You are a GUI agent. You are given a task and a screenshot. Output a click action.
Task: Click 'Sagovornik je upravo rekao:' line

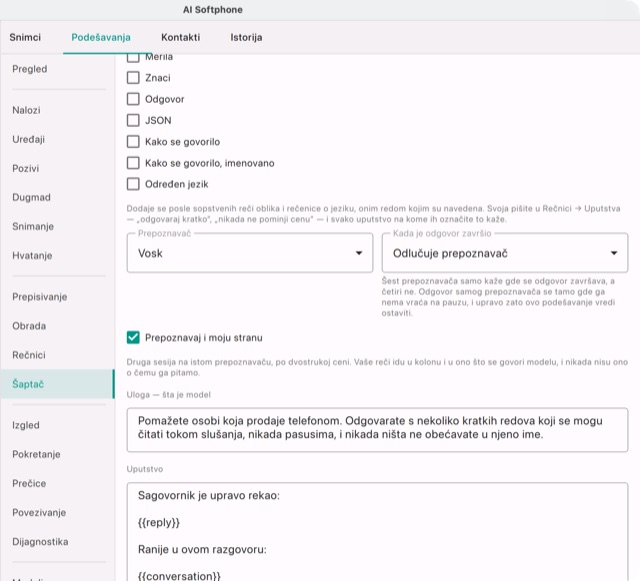(209, 496)
